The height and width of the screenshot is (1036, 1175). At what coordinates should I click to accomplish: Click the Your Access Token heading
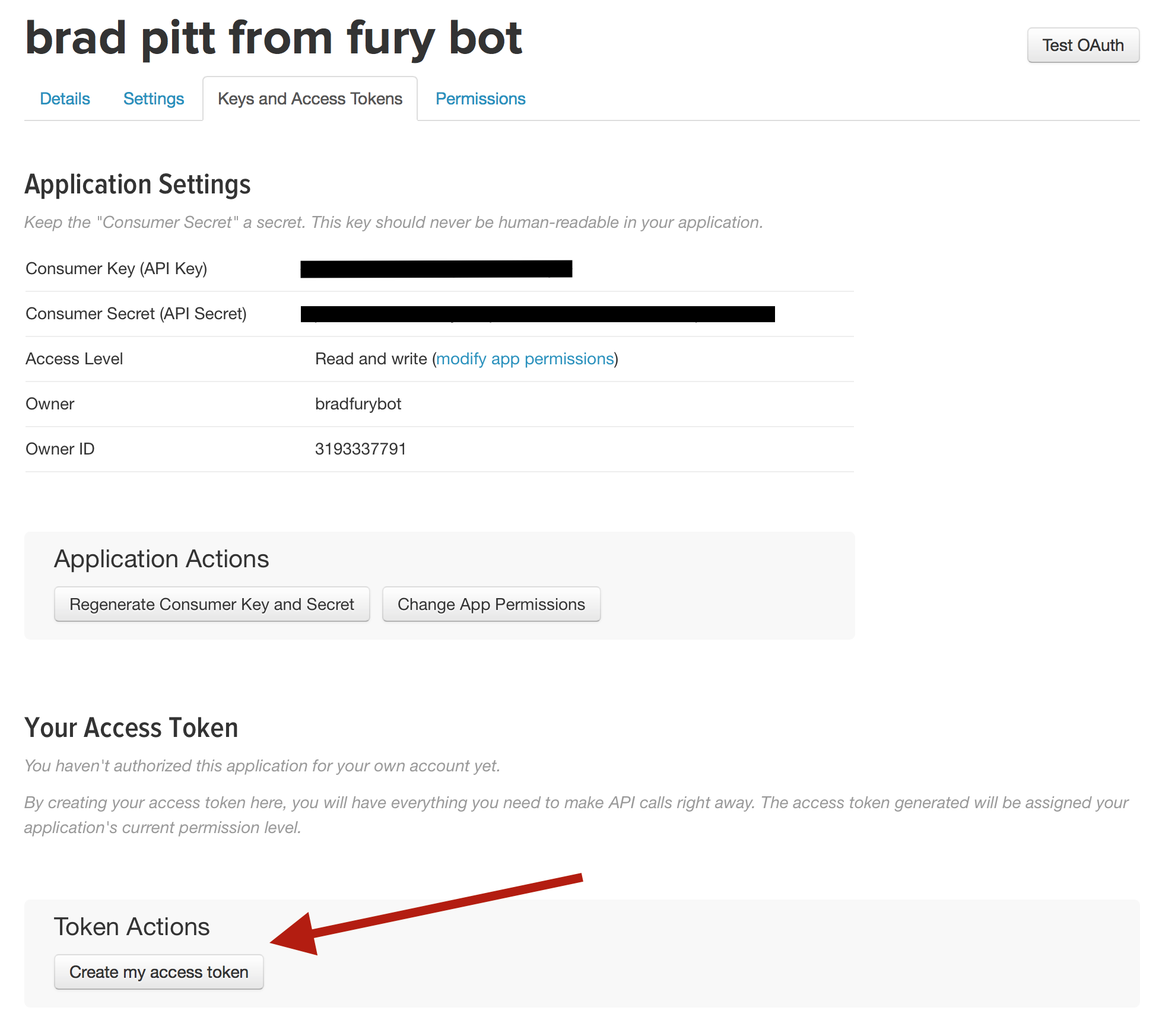[131, 728]
